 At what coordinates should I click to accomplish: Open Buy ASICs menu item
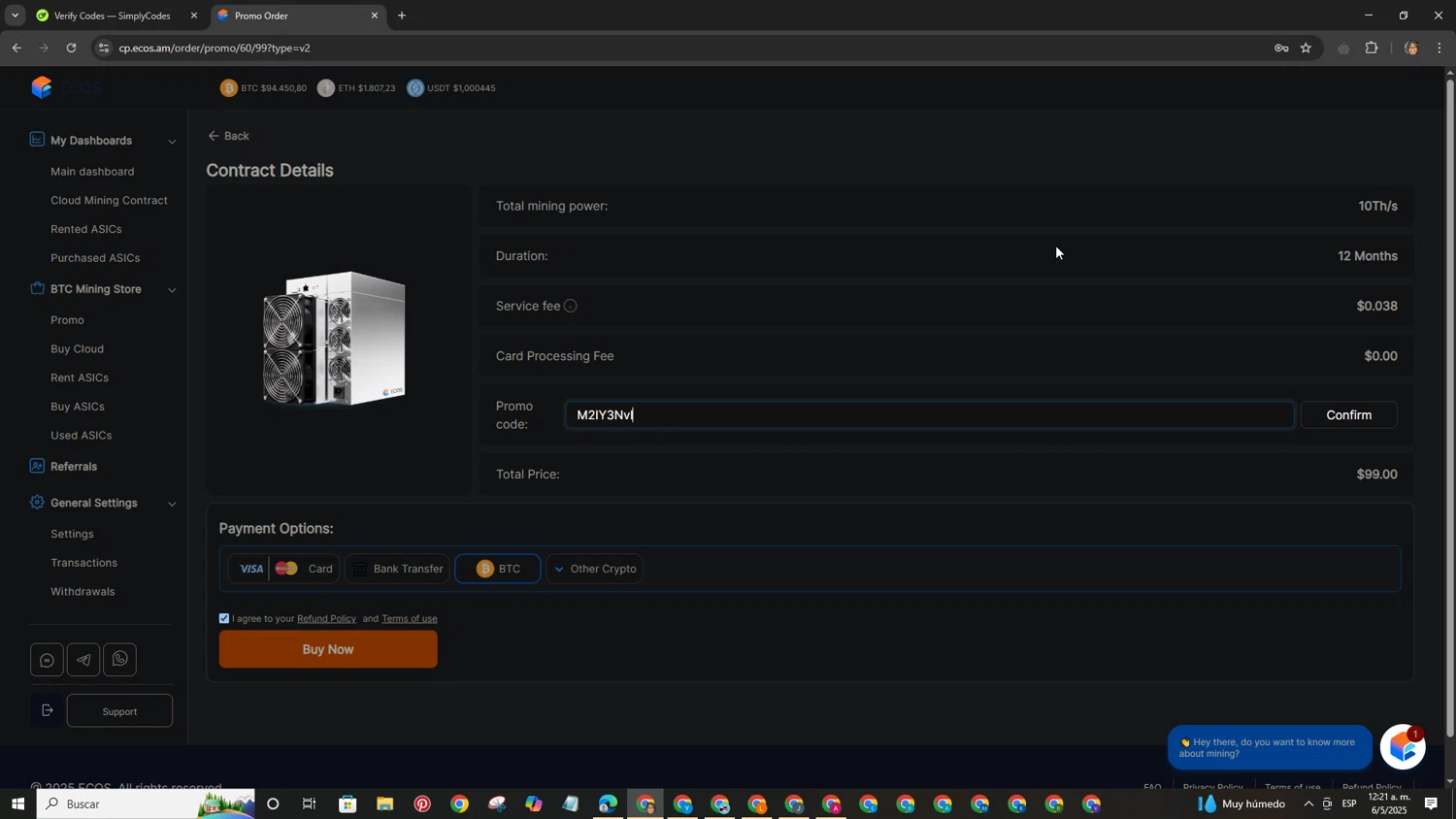tap(78, 407)
